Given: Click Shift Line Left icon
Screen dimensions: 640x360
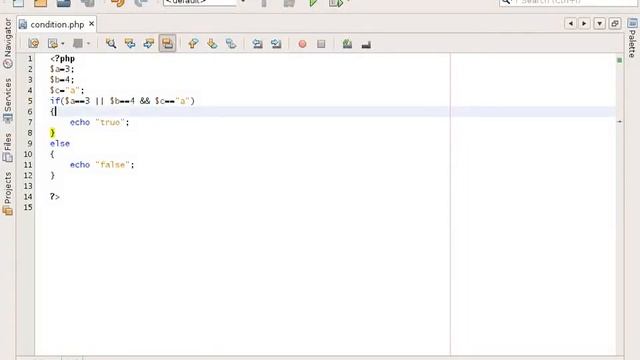Looking at the screenshot, I should point(257,44).
